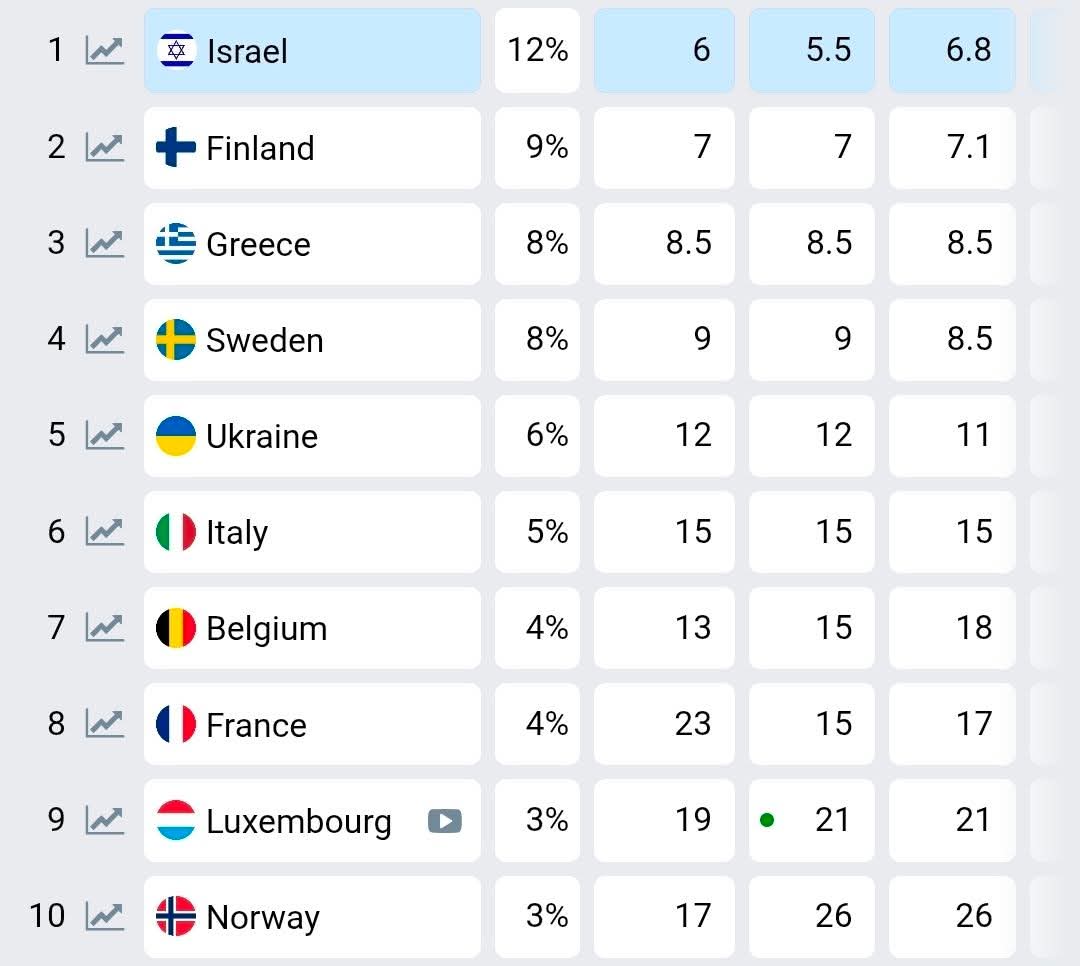Click Luxembourg's odds cell with green dot
1080x966 pixels.
point(811,821)
